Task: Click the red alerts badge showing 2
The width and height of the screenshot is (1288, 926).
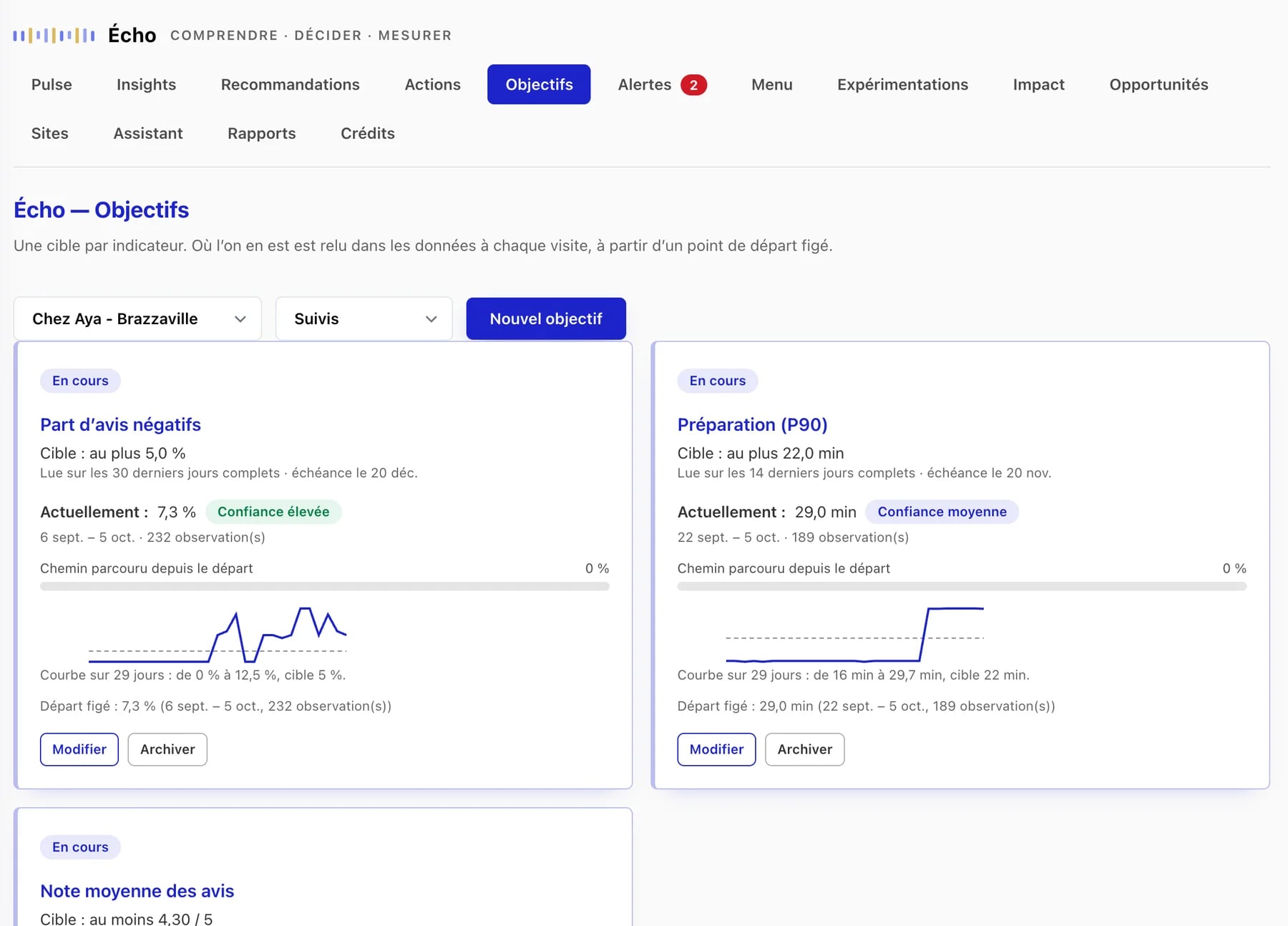Action: (693, 85)
